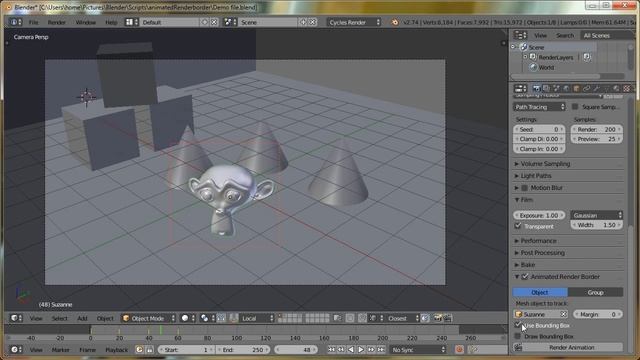
Task: Add a new screen layout with the plus icon
Action: (205, 22)
